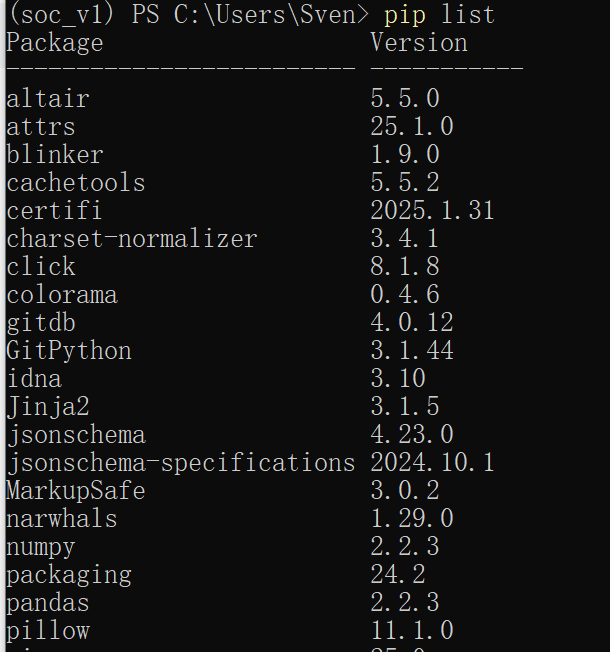
Task: Click version 2024.10.1 in the list
Action: click(432, 463)
